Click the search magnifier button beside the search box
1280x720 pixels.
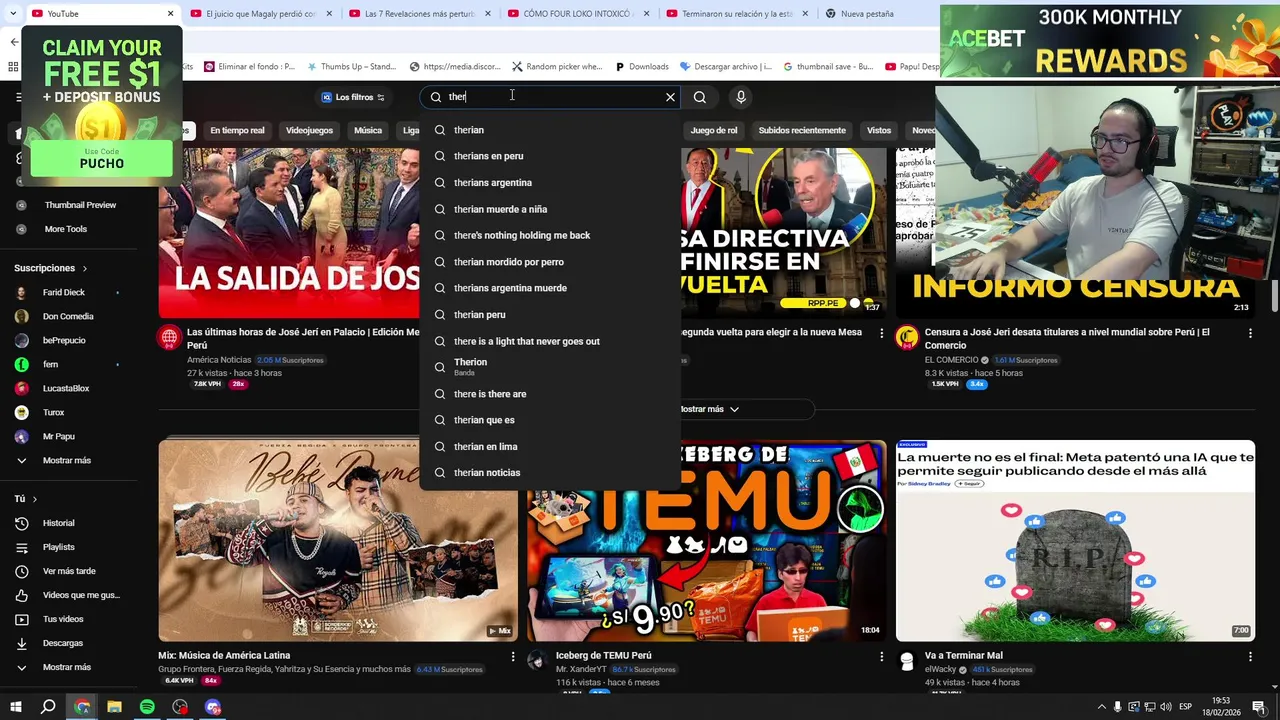[700, 97]
